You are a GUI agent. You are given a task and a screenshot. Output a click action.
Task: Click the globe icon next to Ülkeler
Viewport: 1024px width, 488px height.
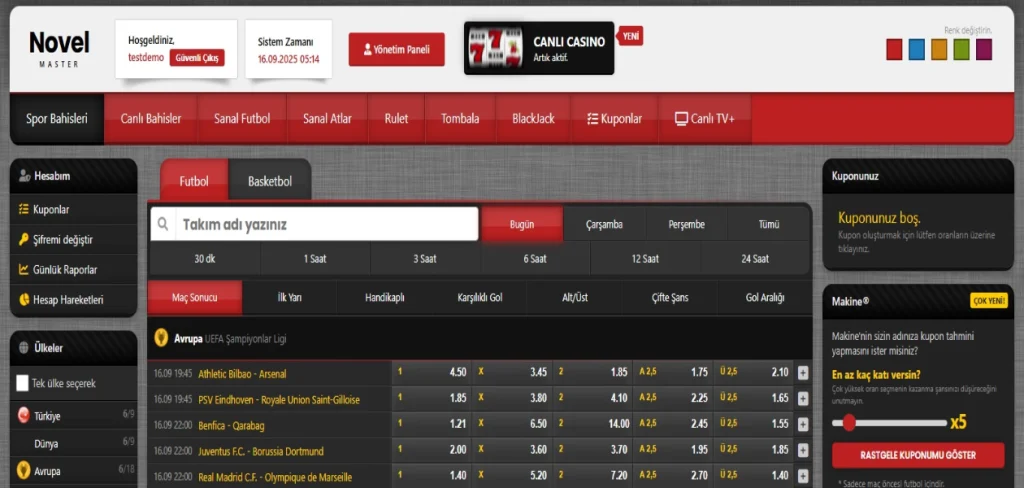pos(24,348)
